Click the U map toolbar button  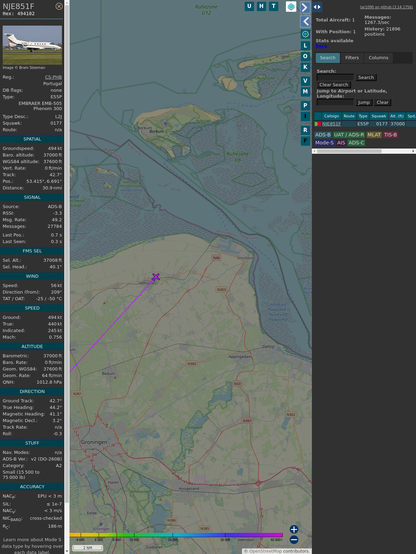[x=249, y=6]
